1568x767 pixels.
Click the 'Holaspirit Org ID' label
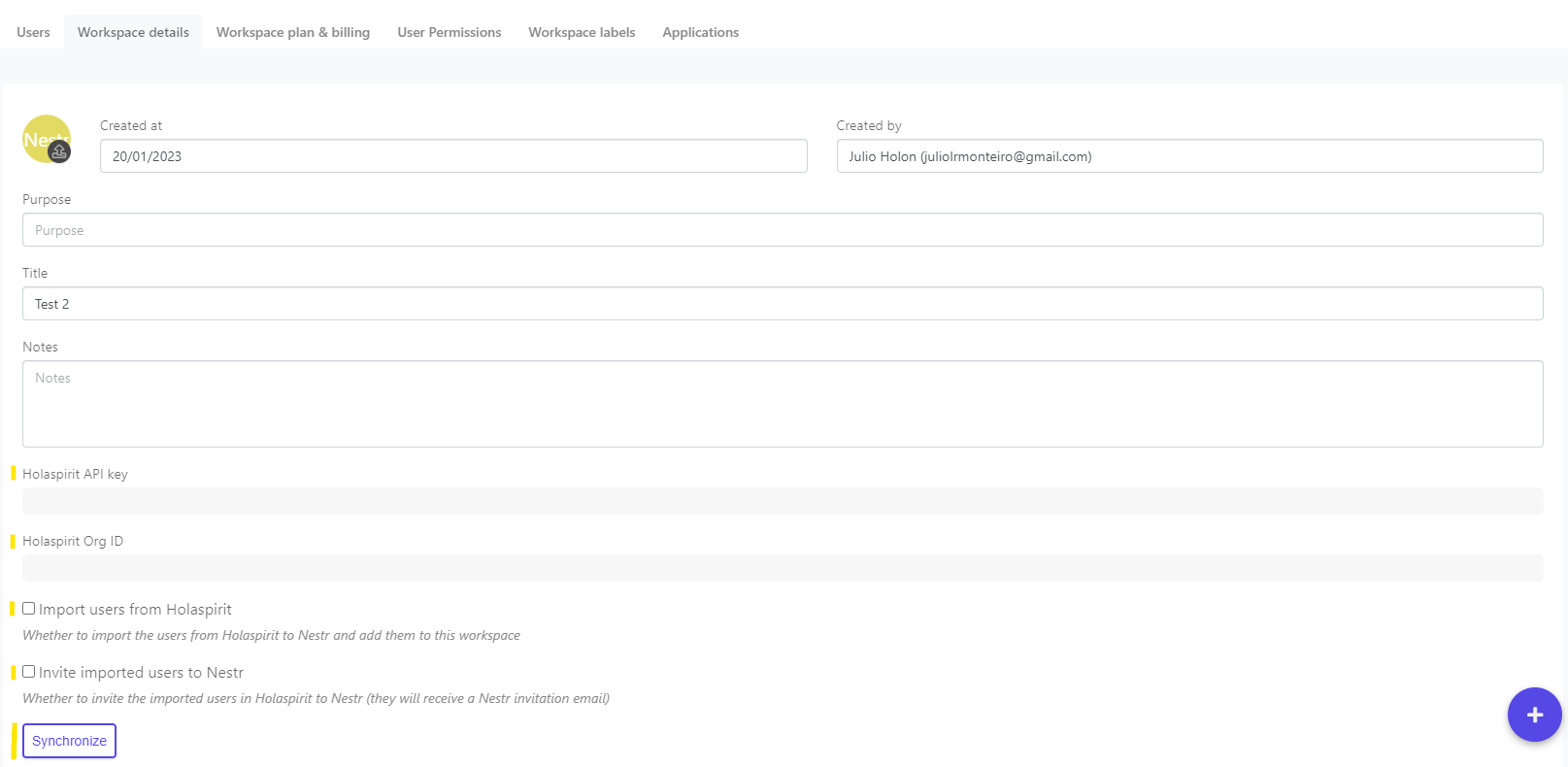pyautogui.click(x=73, y=541)
